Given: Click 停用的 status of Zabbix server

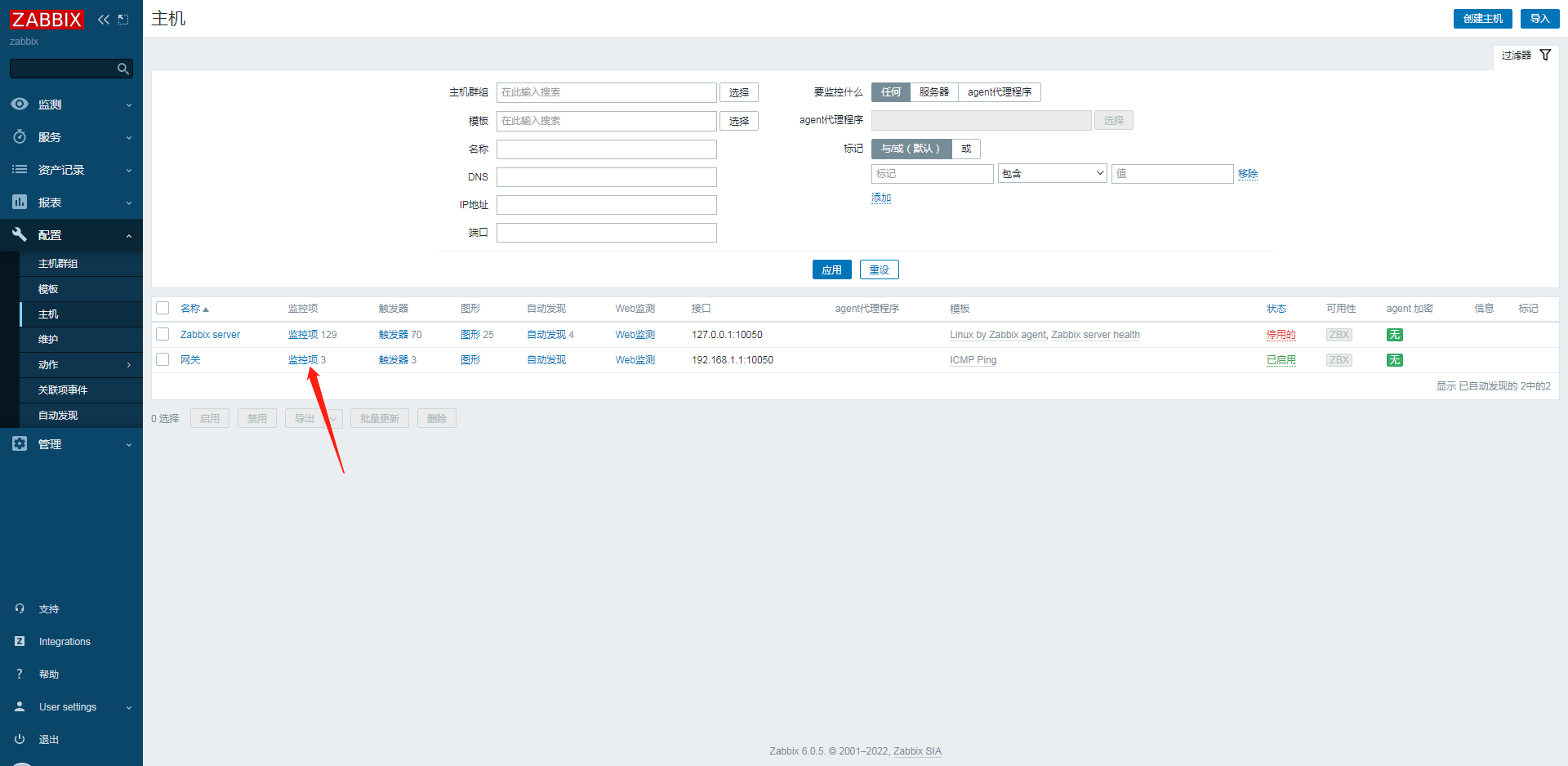Looking at the screenshot, I should tap(1281, 335).
